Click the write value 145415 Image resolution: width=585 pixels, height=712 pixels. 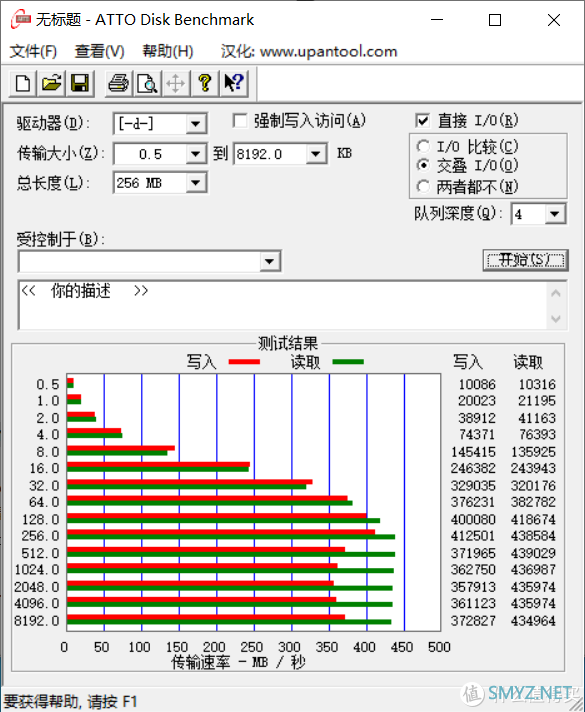pos(473,452)
